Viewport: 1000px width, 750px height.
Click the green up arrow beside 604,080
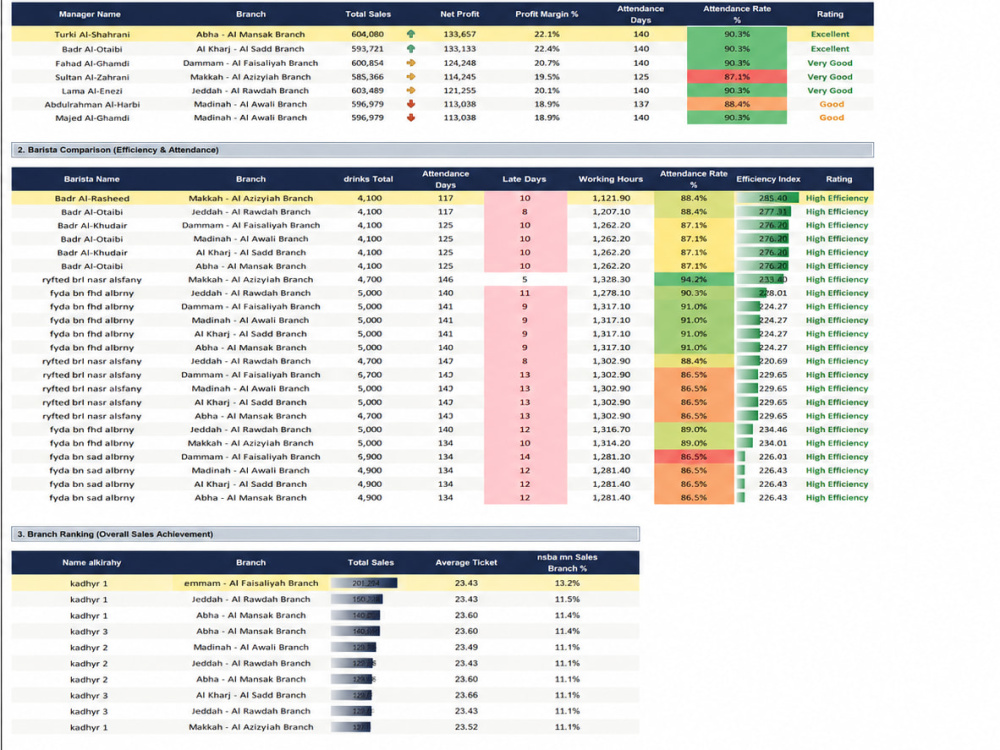411,34
